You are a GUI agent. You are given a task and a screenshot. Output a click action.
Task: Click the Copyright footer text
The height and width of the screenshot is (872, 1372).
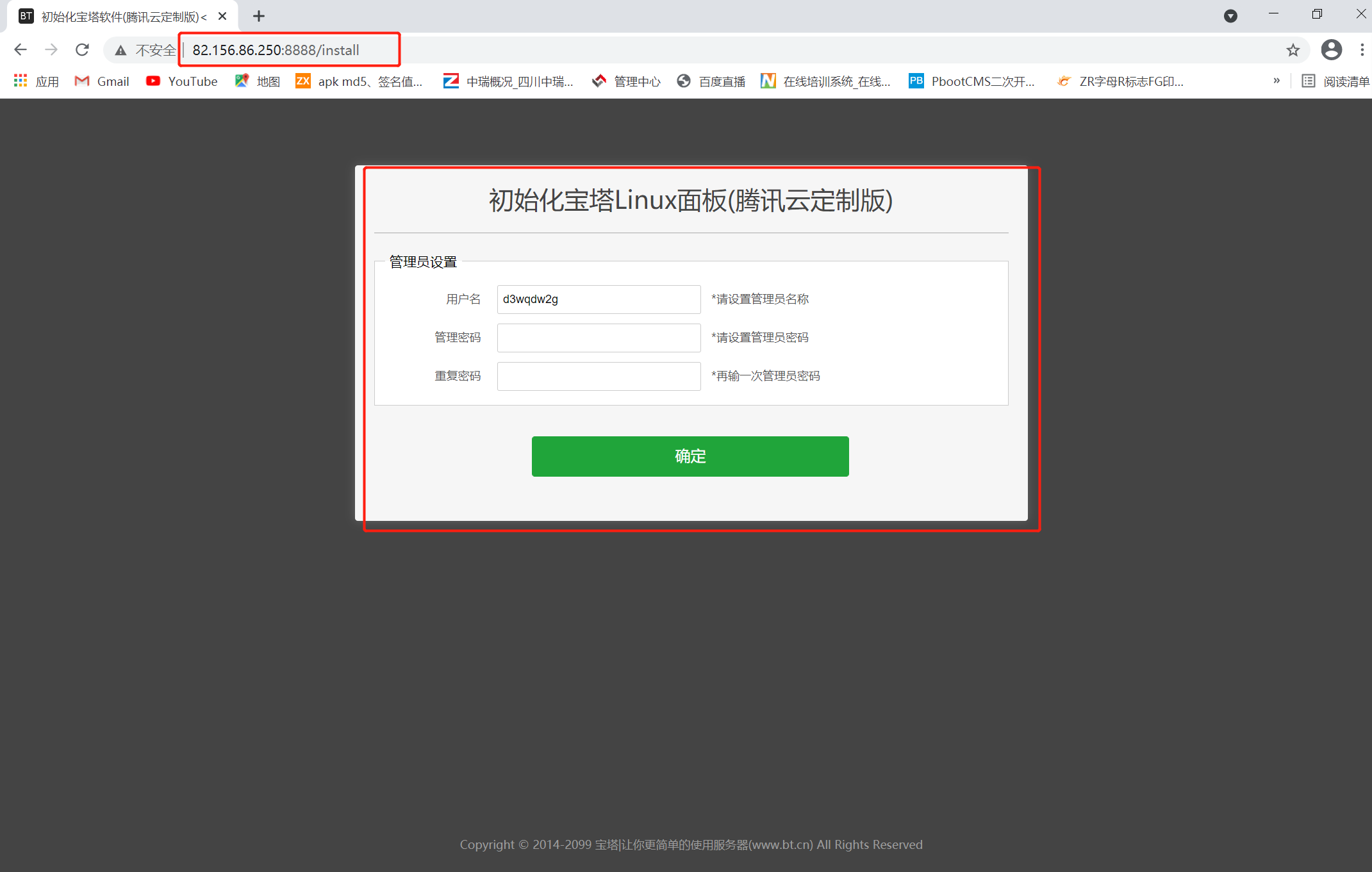[691, 844]
